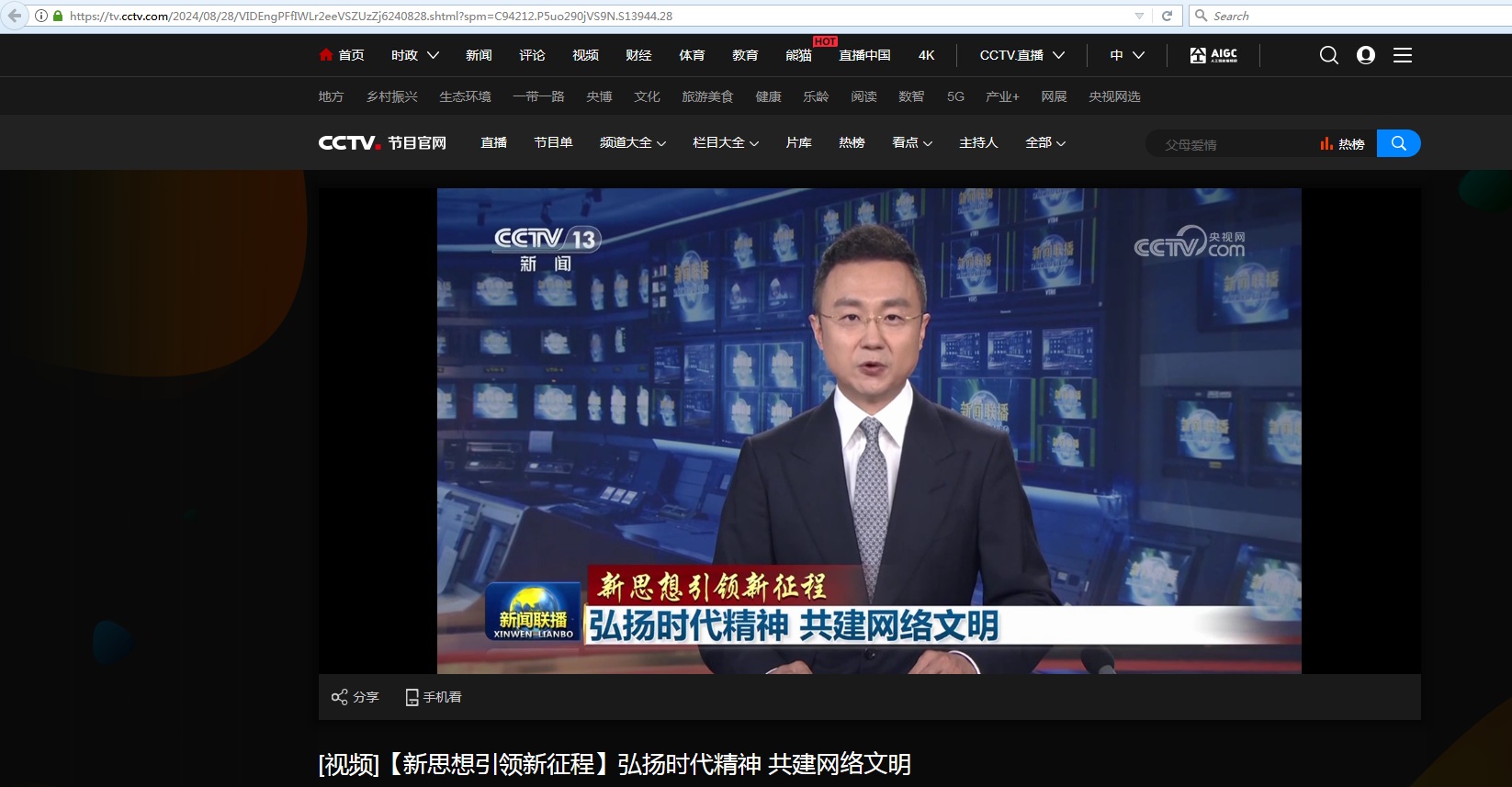Click the top bar magnifier search icon
Image resolution: width=1512 pixels, height=787 pixels.
point(1328,55)
